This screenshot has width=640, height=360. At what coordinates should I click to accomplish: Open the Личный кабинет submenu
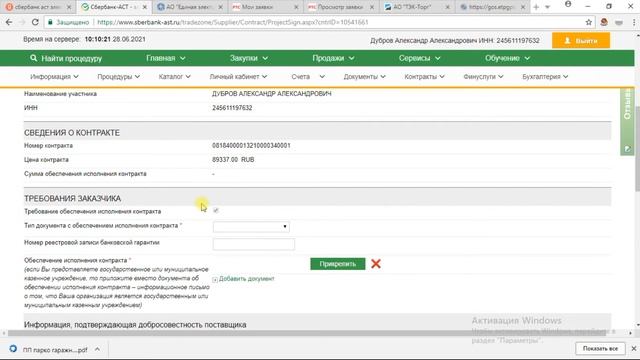238,77
